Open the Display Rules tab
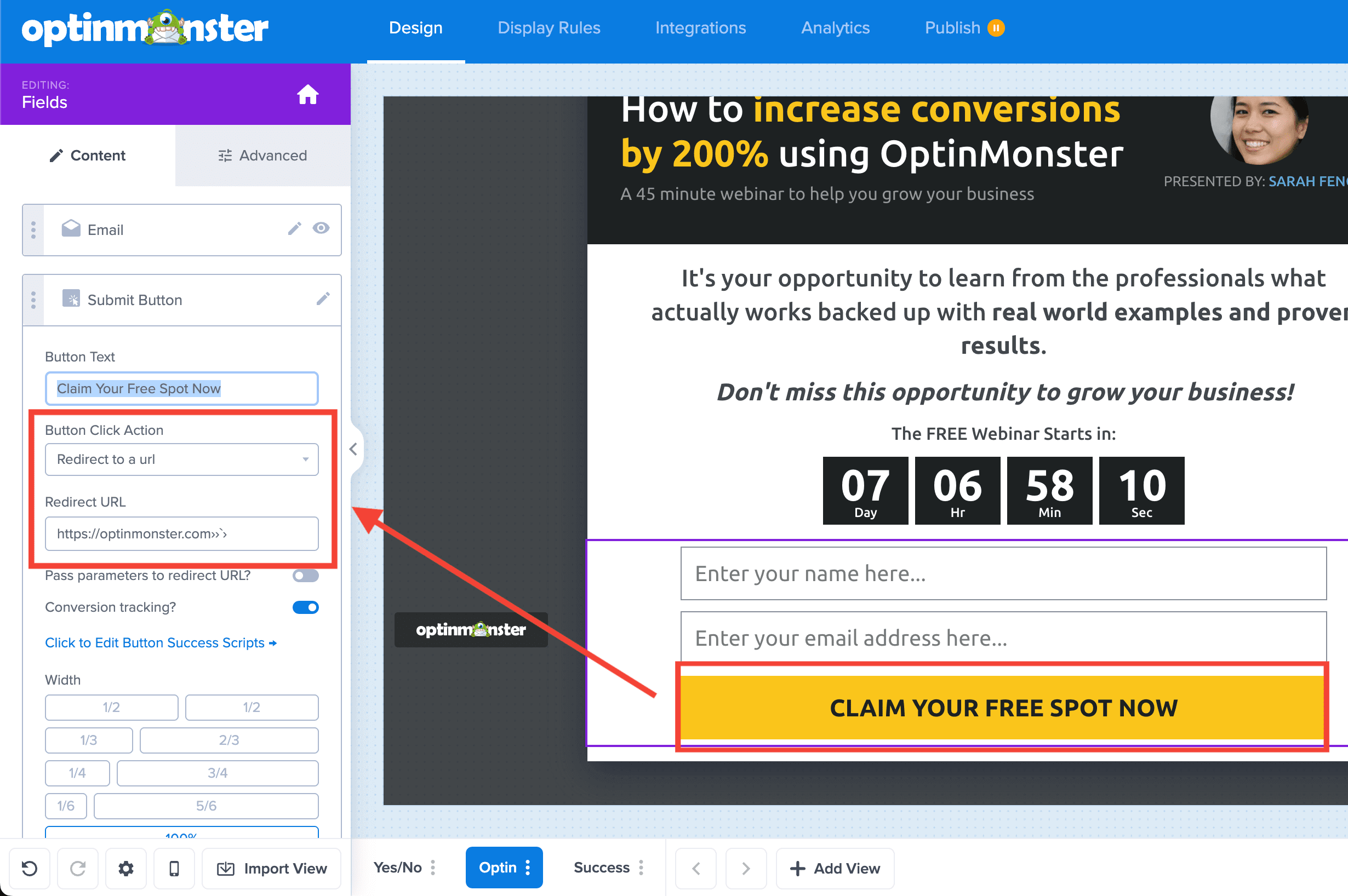The width and height of the screenshot is (1348, 896). point(549,28)
